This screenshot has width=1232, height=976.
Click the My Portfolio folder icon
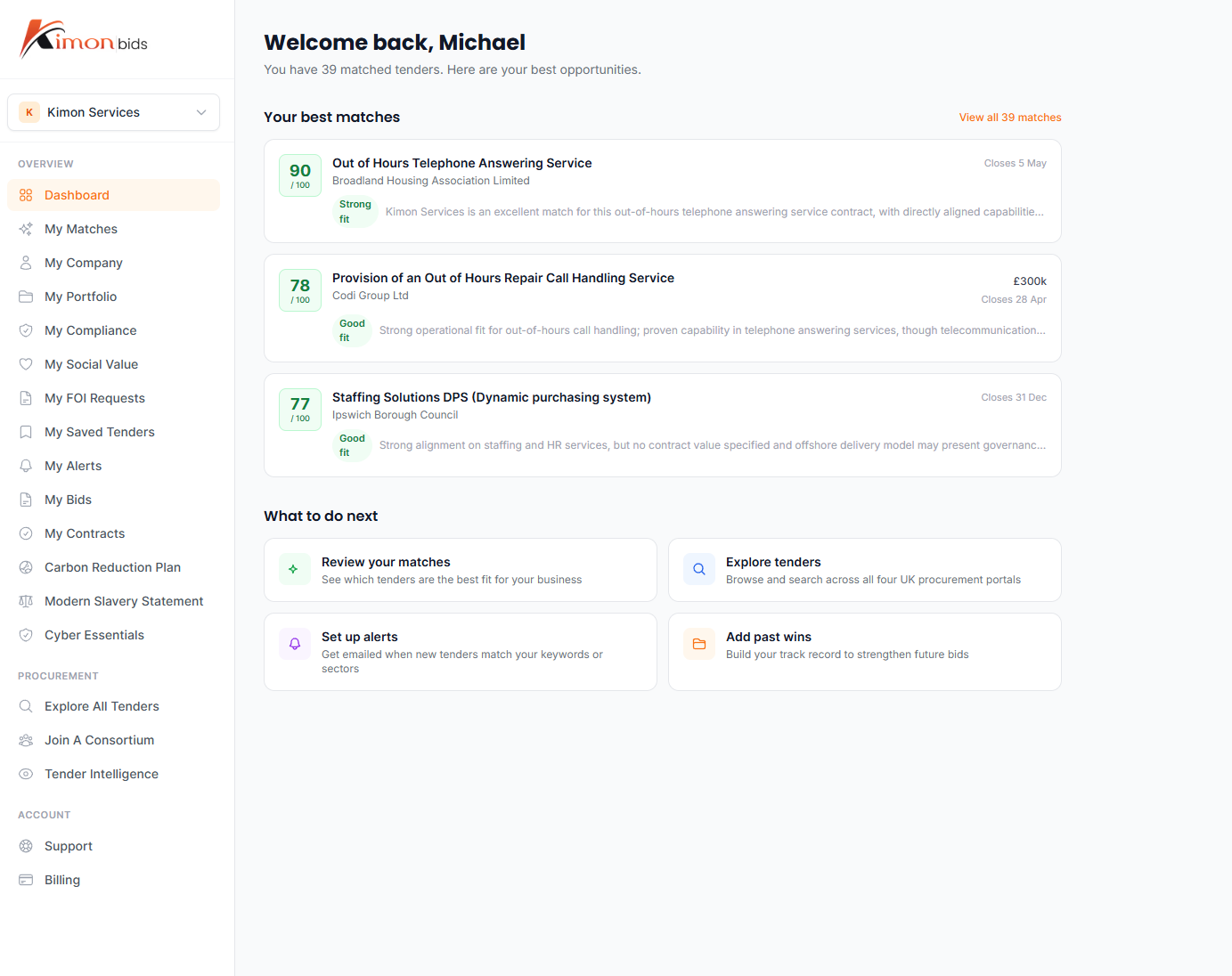click(x=26, y=297)
